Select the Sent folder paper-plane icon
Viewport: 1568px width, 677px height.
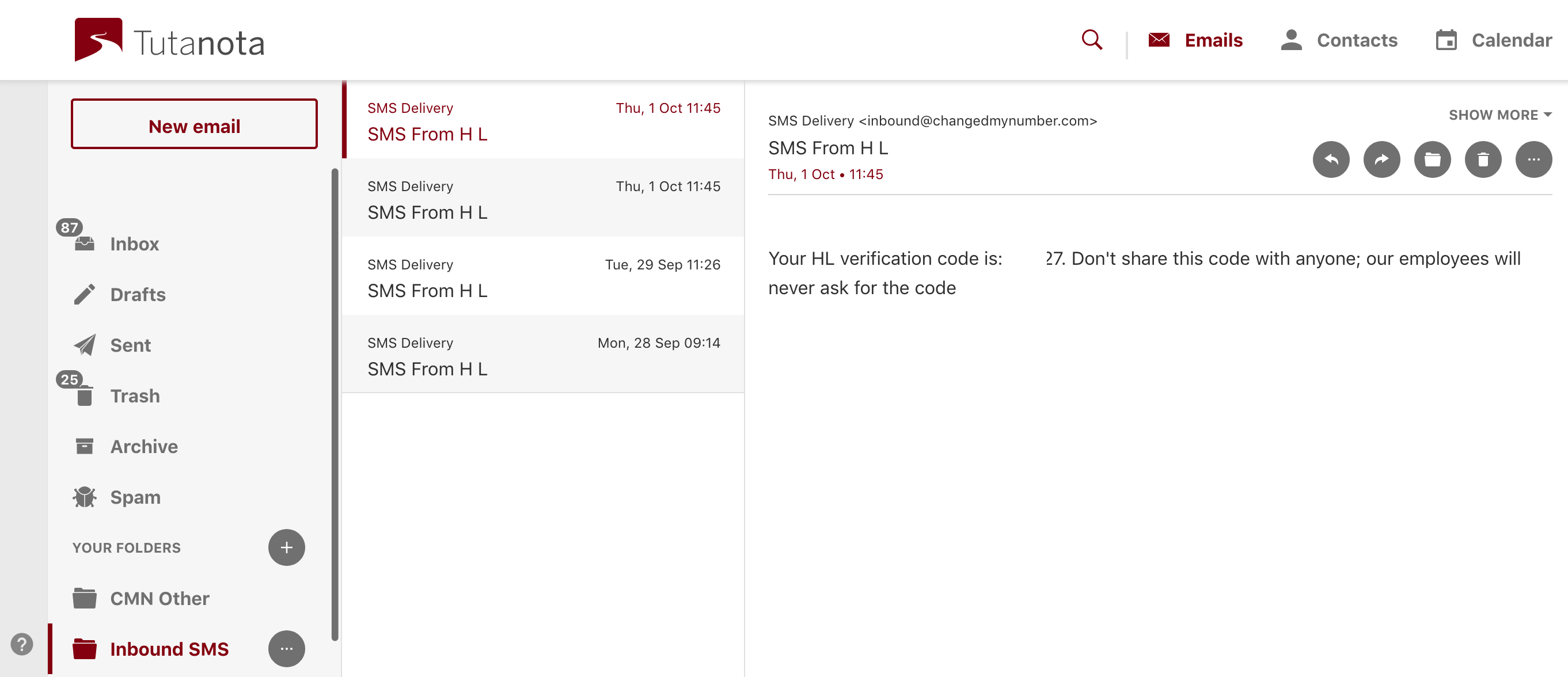85,345
